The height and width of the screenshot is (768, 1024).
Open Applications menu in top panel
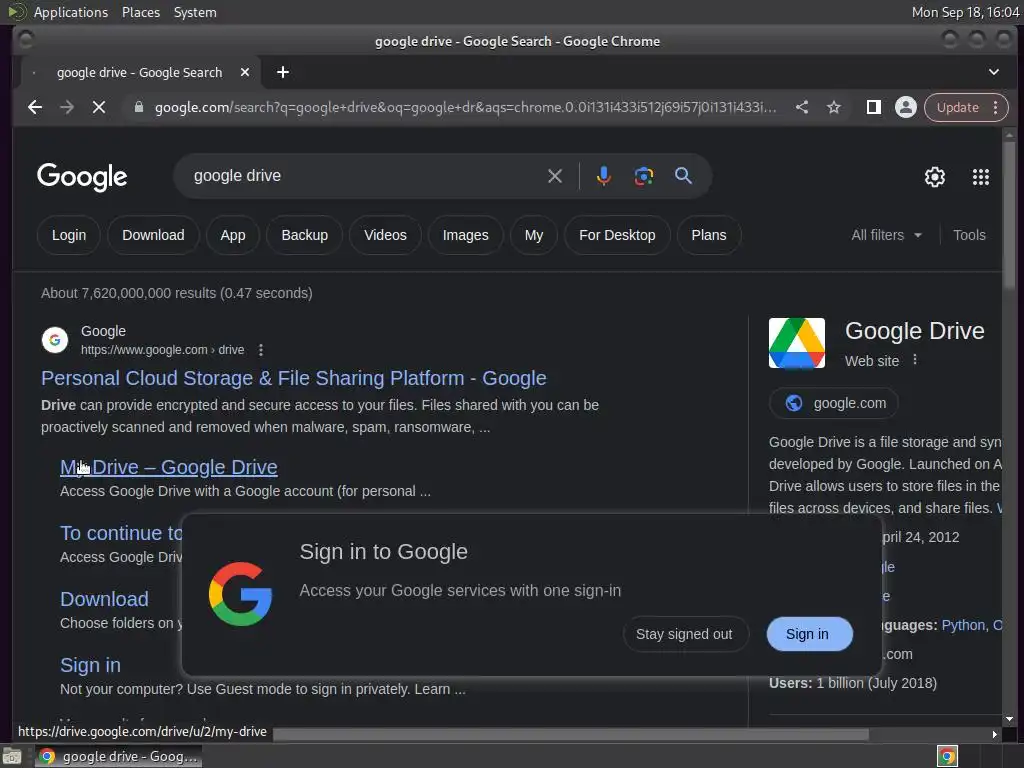click(x=71, y=12)
